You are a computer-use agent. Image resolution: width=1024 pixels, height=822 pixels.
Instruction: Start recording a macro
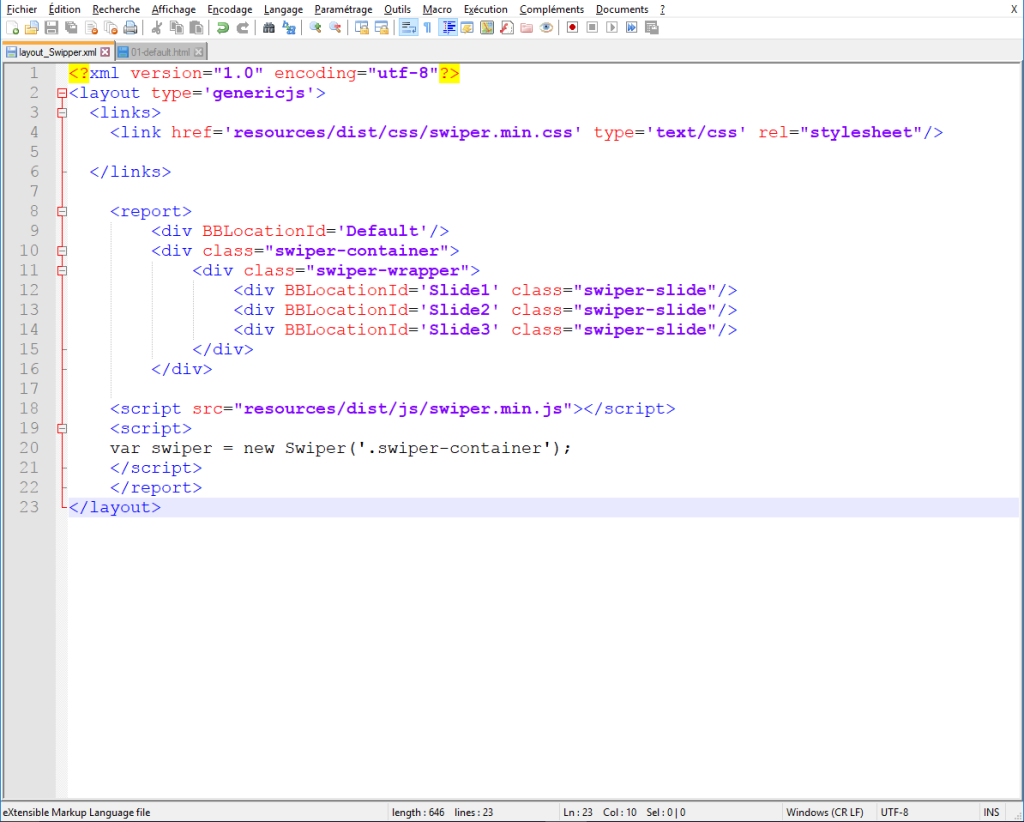click(573, 27)
